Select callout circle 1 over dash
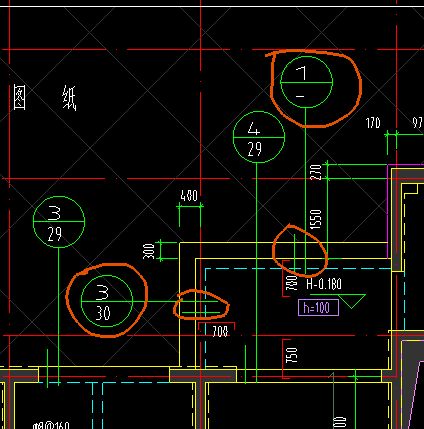This screenshot has height=429, width=424. pyautogui.click(x=306, y=82)
